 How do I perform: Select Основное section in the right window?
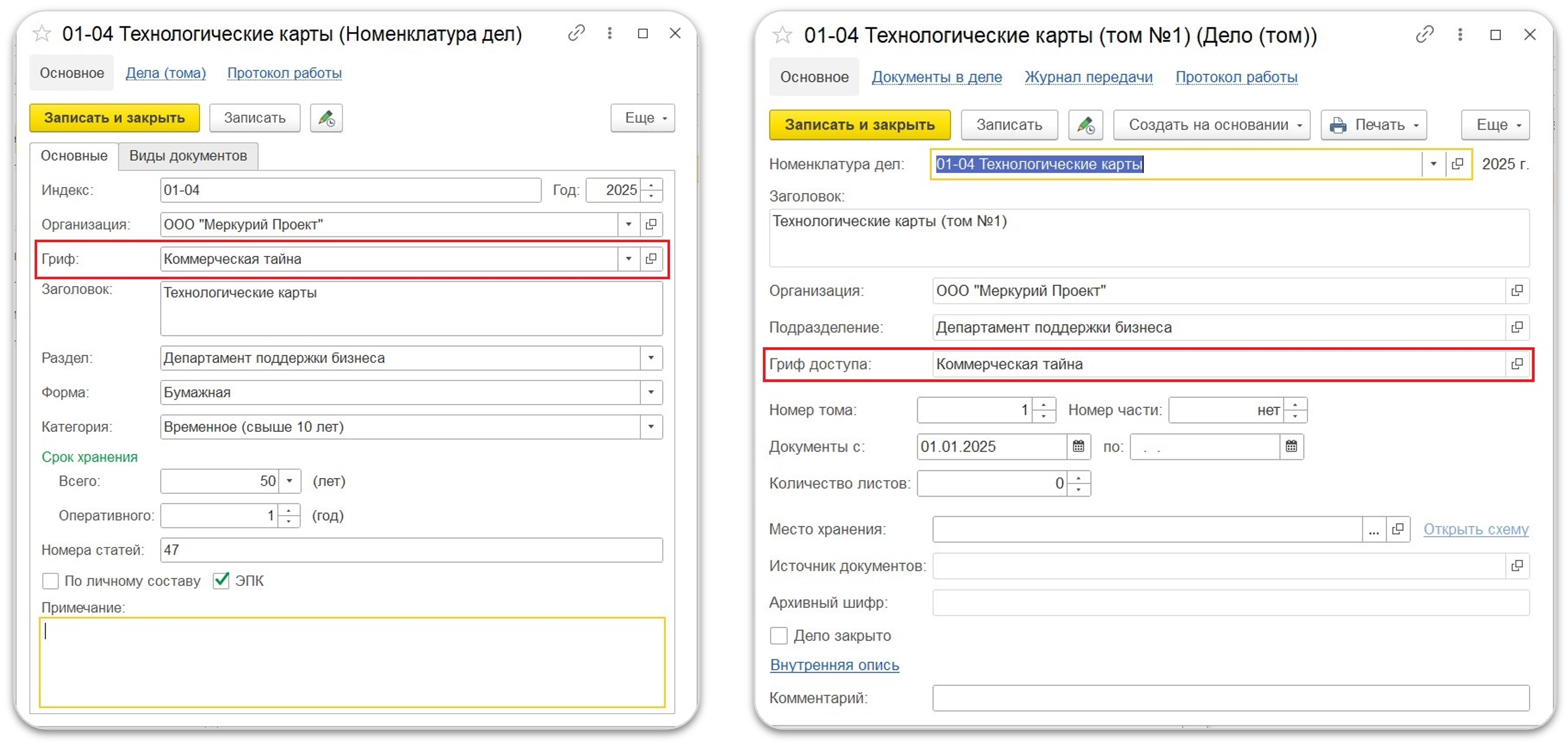[814, 77]
